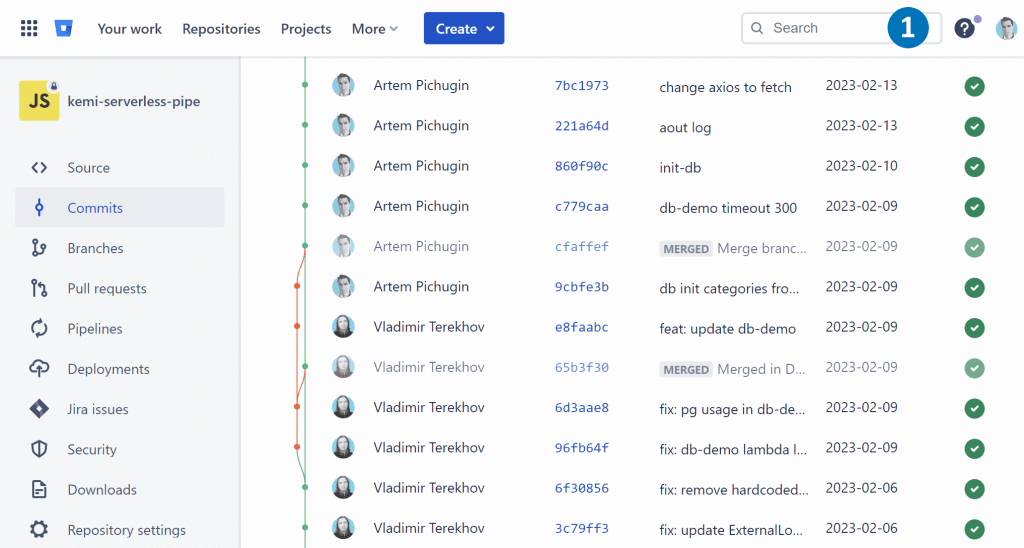Open the Repositories top menu item
The width and height of the screenshot is (1024, 548).
tap(221, 29)
